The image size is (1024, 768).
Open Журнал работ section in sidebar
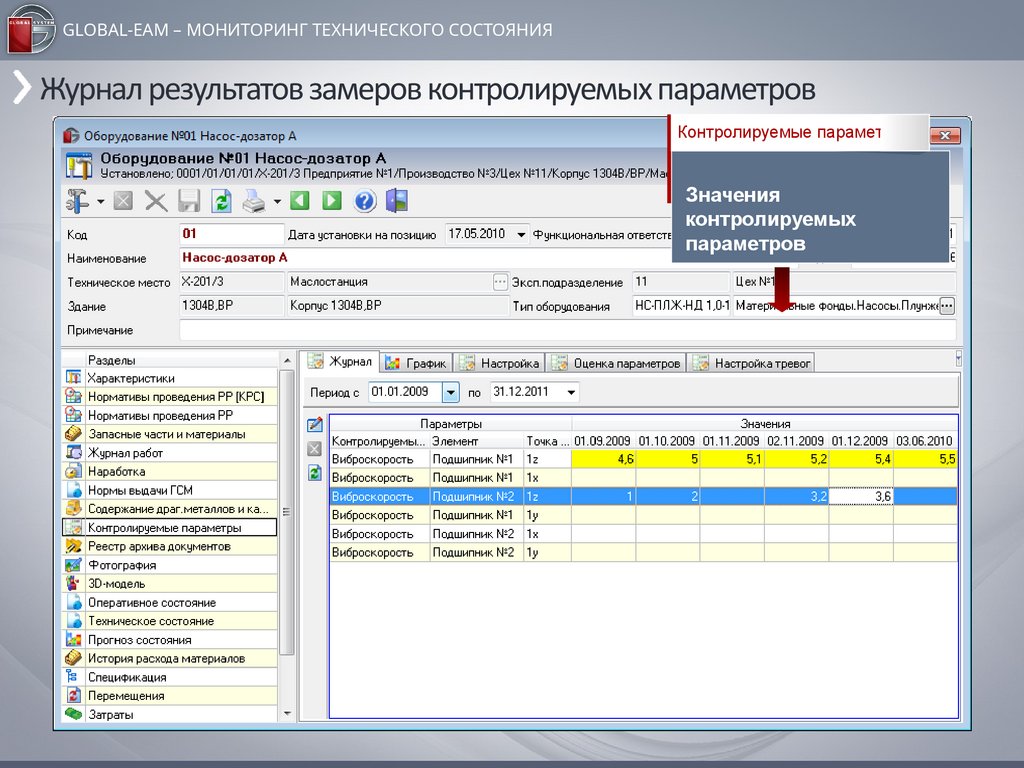tap(125, 453)
